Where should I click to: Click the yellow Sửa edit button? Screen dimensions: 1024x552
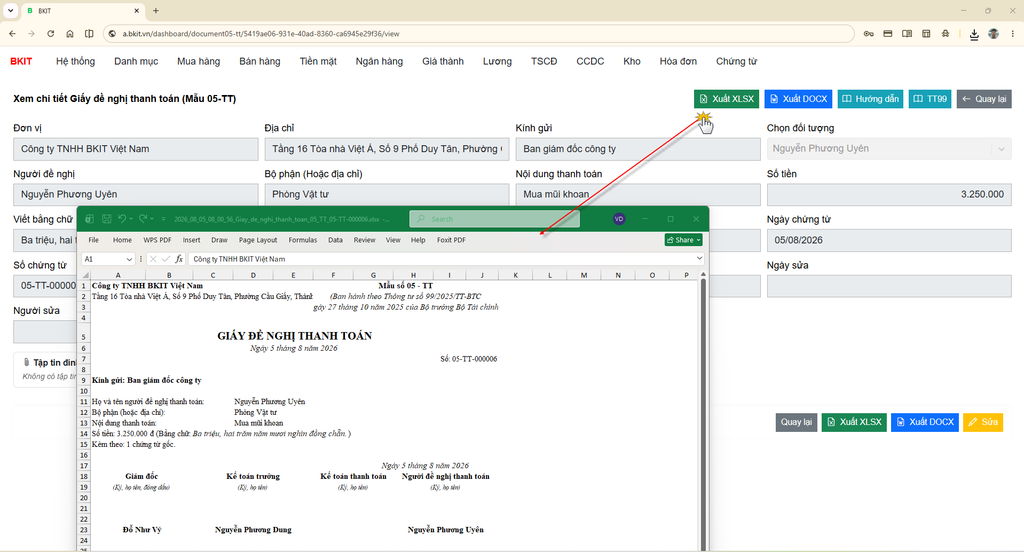983,422
